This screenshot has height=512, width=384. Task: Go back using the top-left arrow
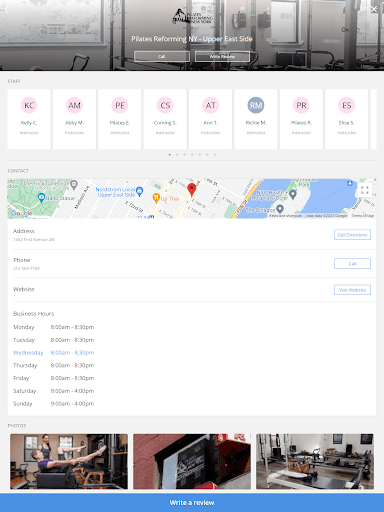pyautogui.click(x=5, y=9)
